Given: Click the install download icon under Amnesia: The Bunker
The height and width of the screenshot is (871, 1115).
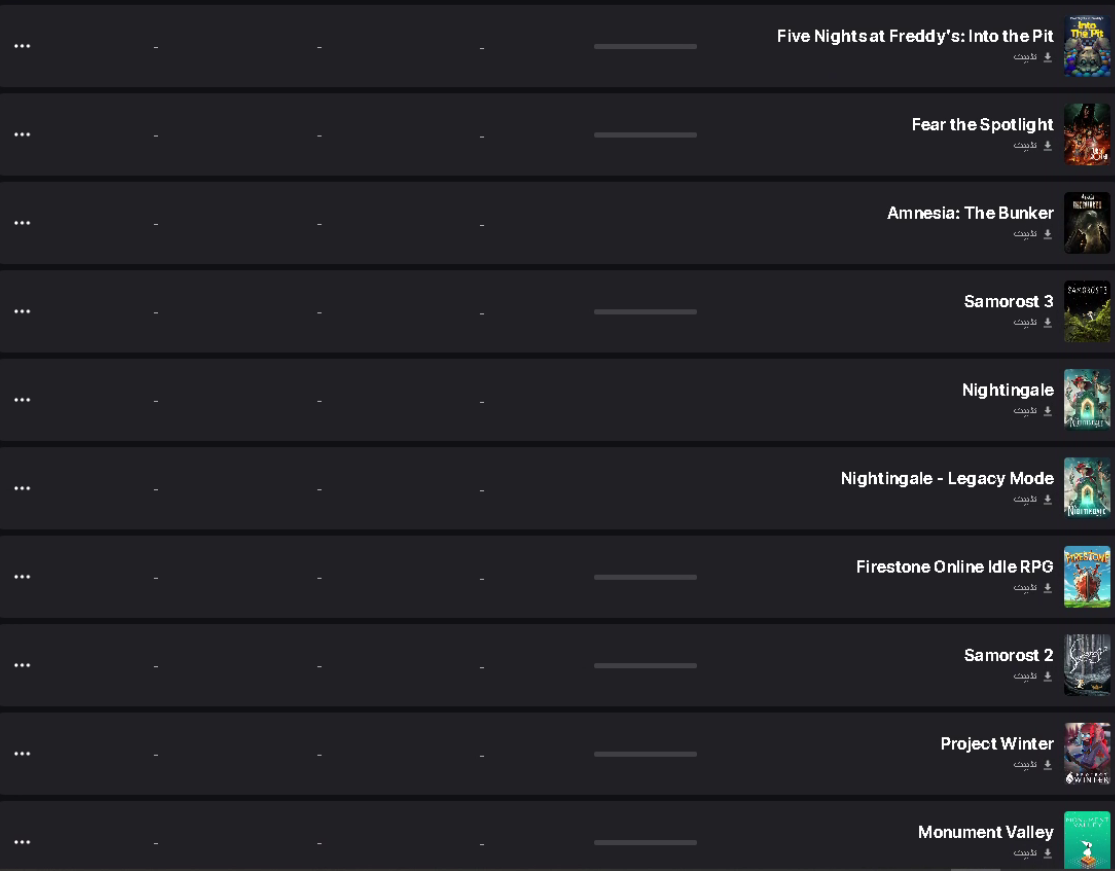Looking at the screenshot, I should coord(1047,234).
